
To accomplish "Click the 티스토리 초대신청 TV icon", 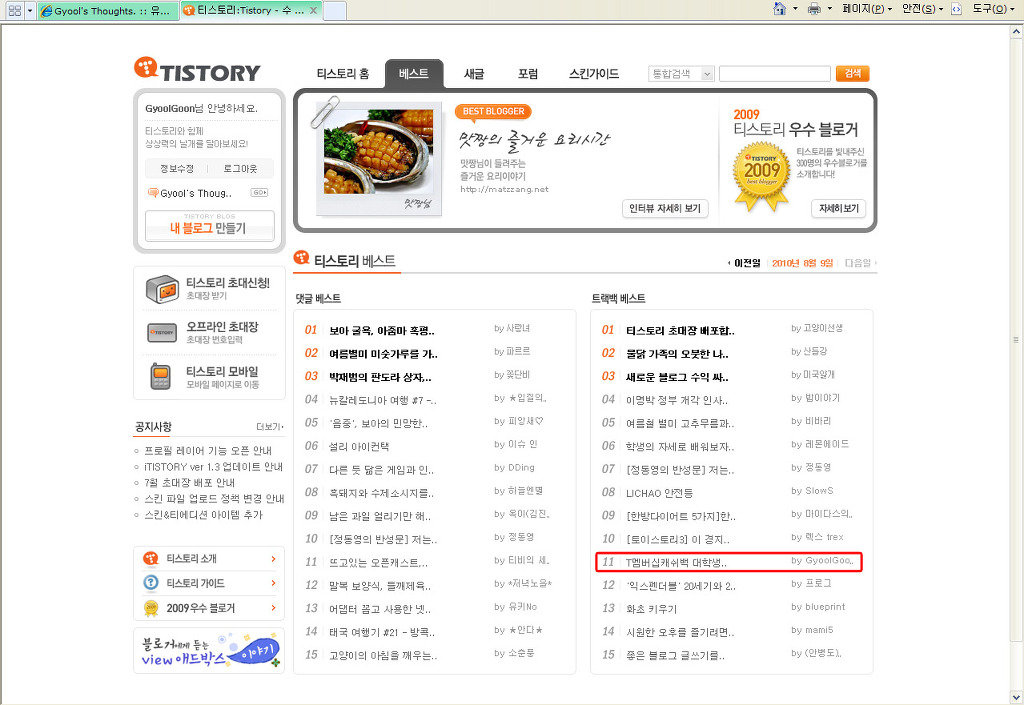I will (x=162, y=289).
